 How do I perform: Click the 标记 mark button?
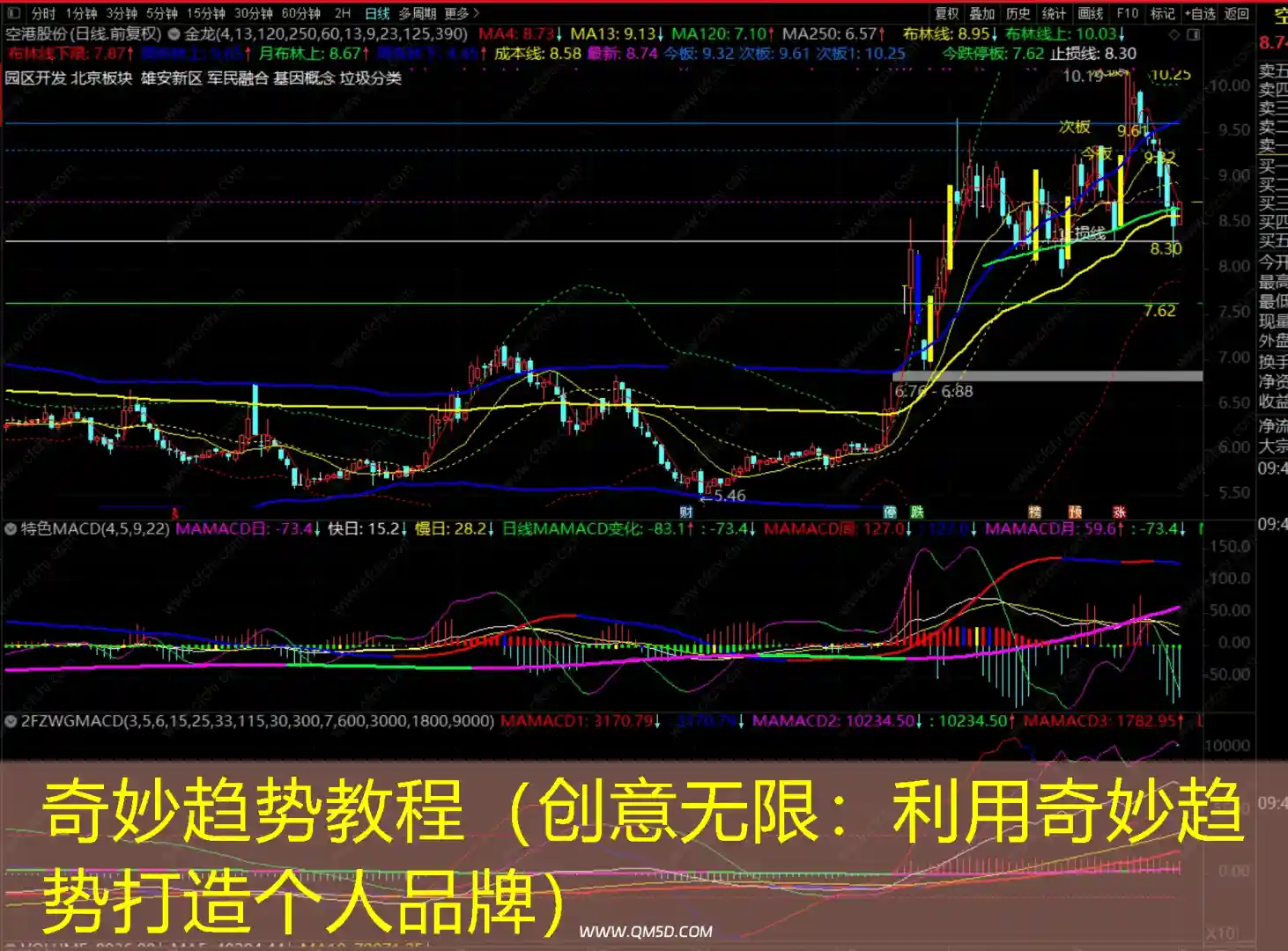coord(1163,13)
